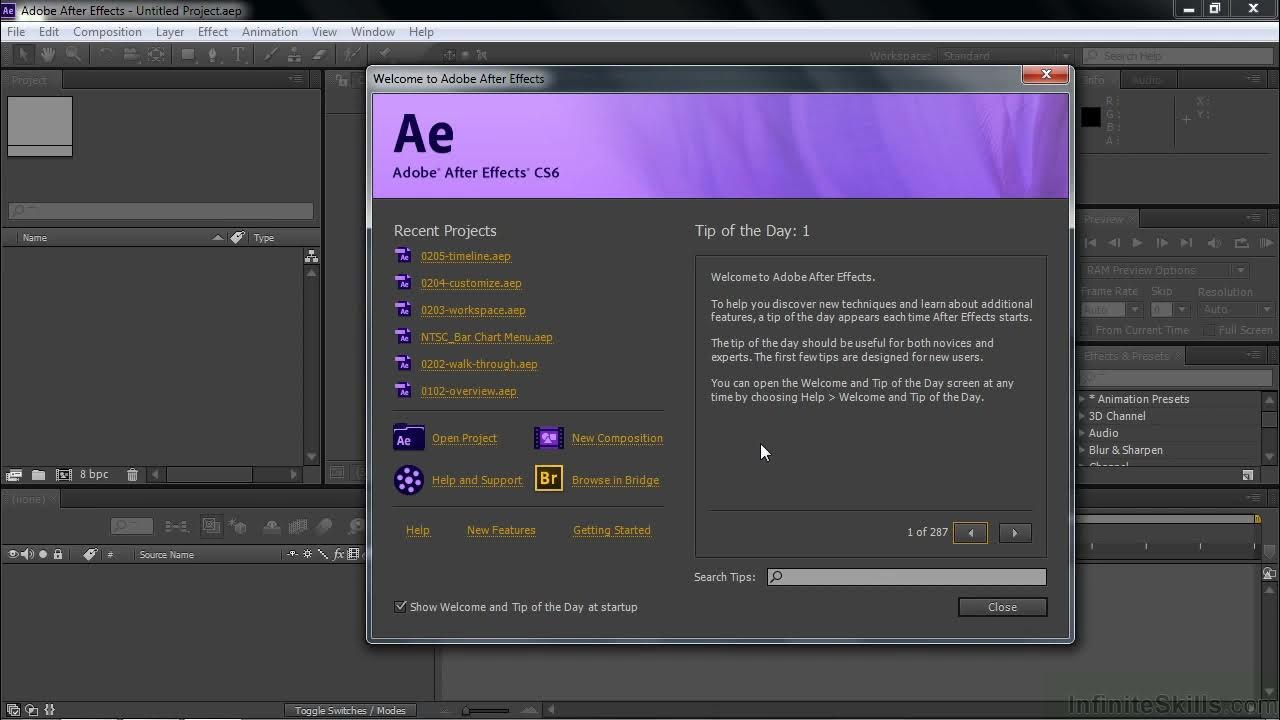Toggle the Full Screen checkbox in Preview
Screen dimensions: 1280x720
pos(1209,330)
